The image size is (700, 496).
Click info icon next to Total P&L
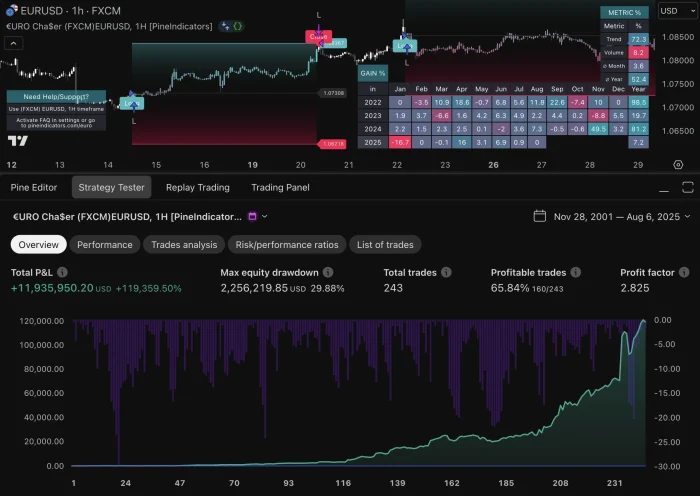(63, 272)
